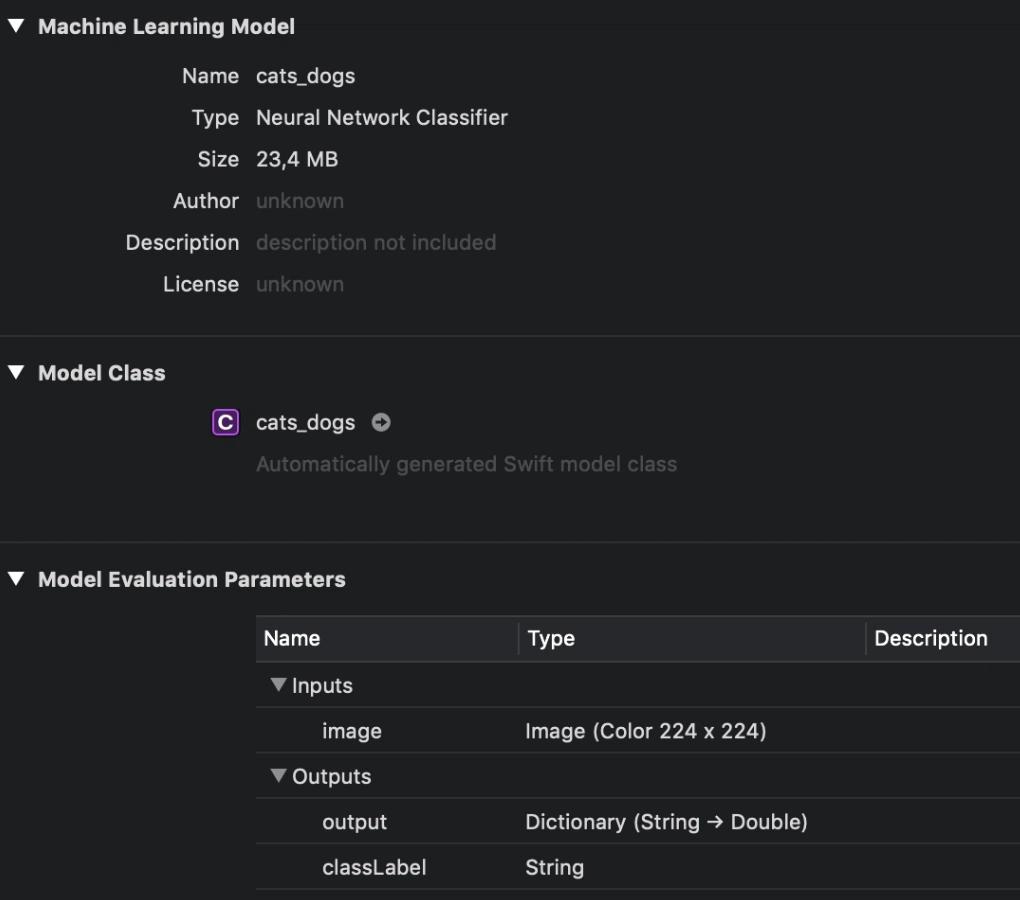Select the image input row
The width and height of the screenshot is (1020, 900).
(x=352, y=732)
